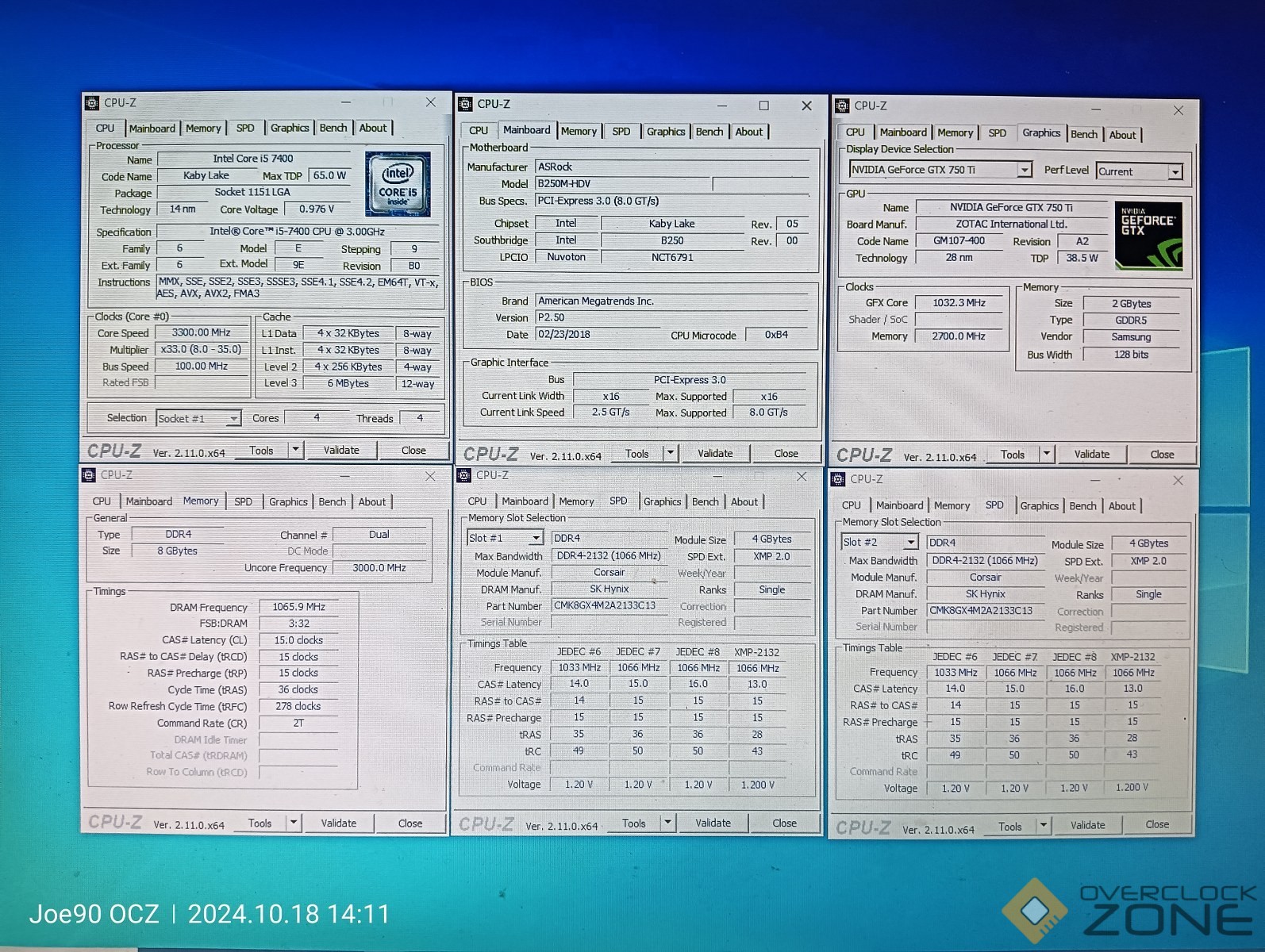Click the Intel Core i5 logo badge
The image size is (1265, 952).
[x=398, y=184]
